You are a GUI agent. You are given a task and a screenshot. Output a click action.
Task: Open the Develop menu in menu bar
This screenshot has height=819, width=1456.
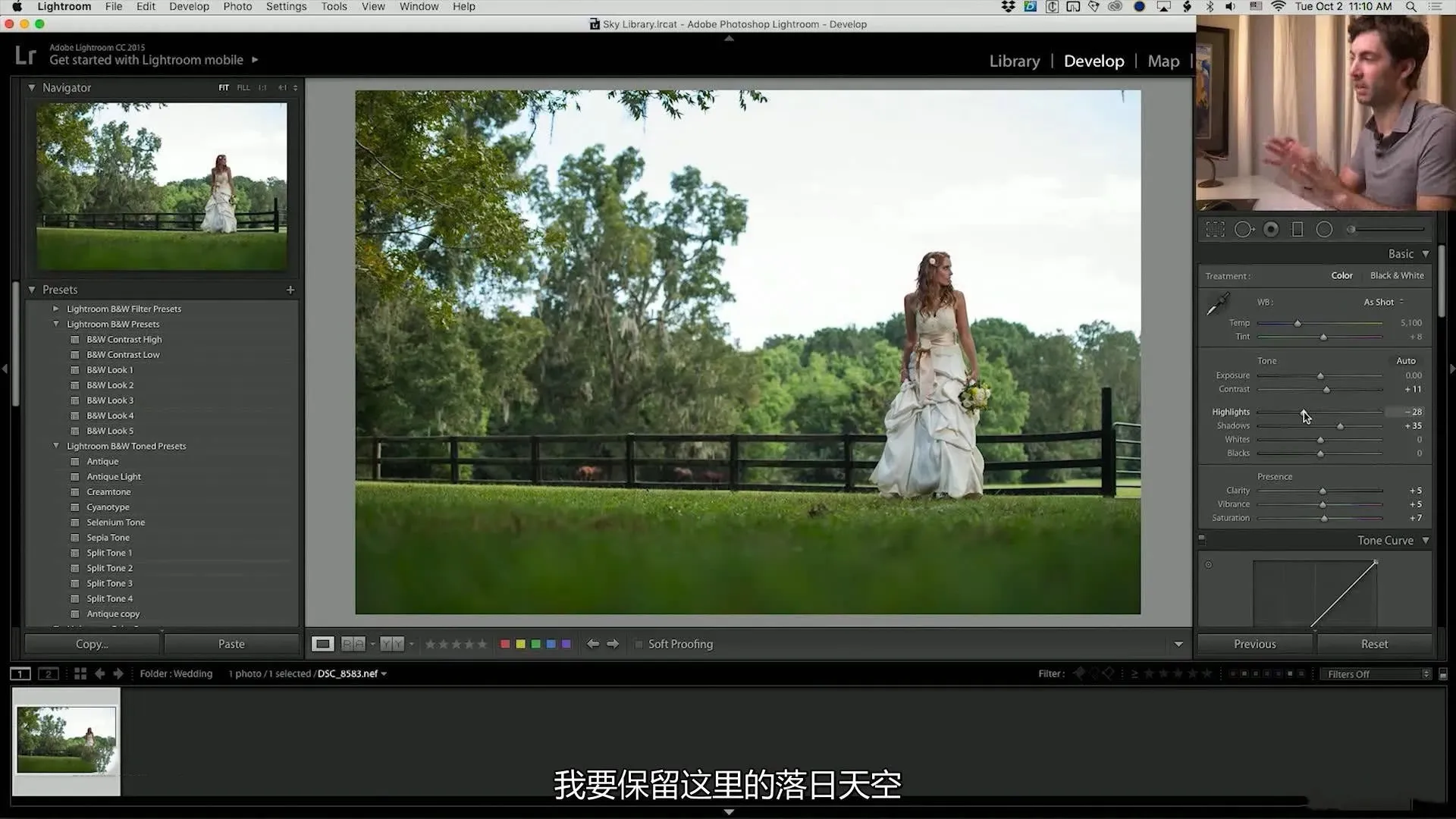(x=189, y=7)
